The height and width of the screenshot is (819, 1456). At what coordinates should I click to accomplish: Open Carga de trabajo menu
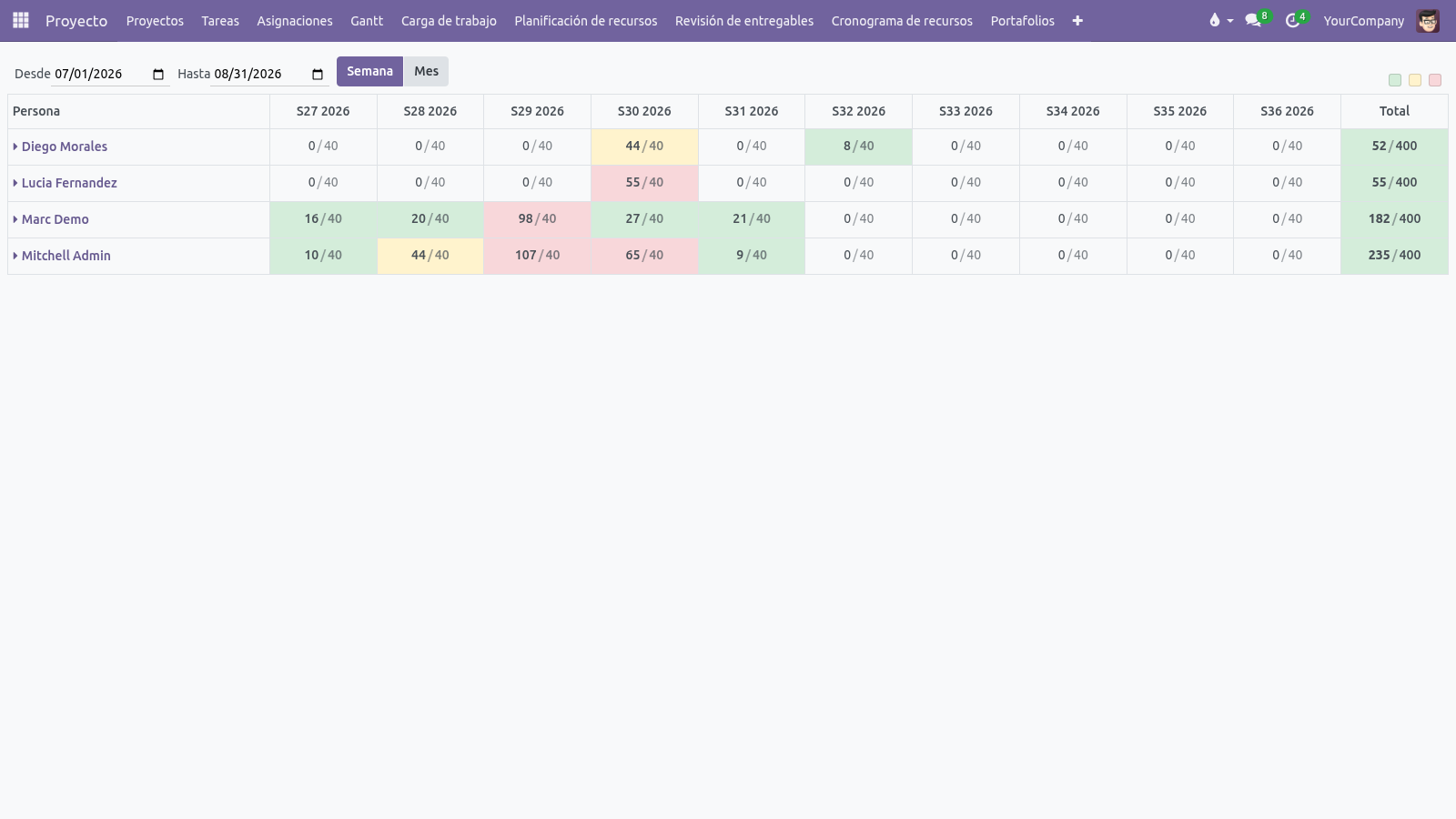pyautogui.click(x=449, y=20)
